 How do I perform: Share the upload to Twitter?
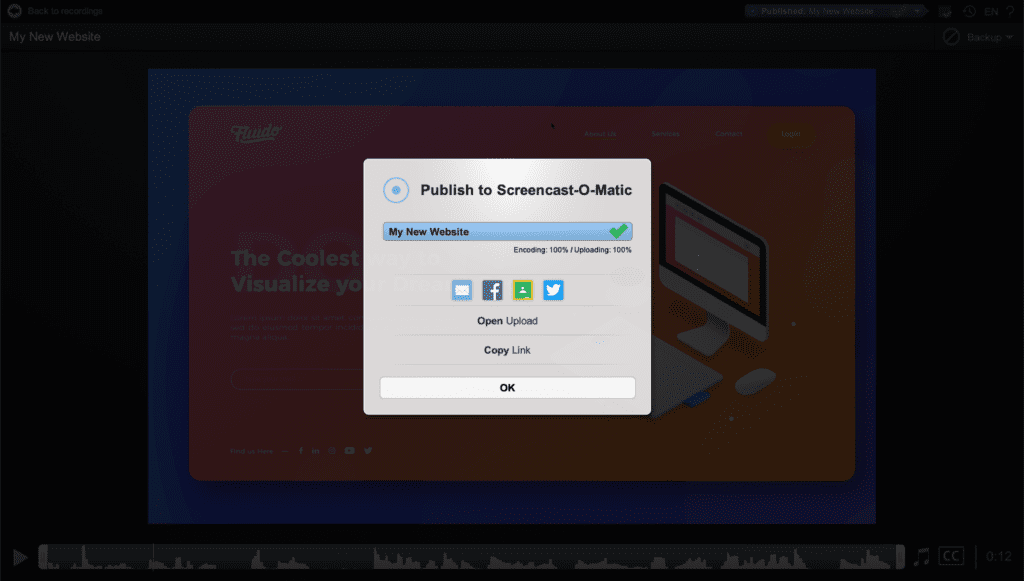[553, 290]
